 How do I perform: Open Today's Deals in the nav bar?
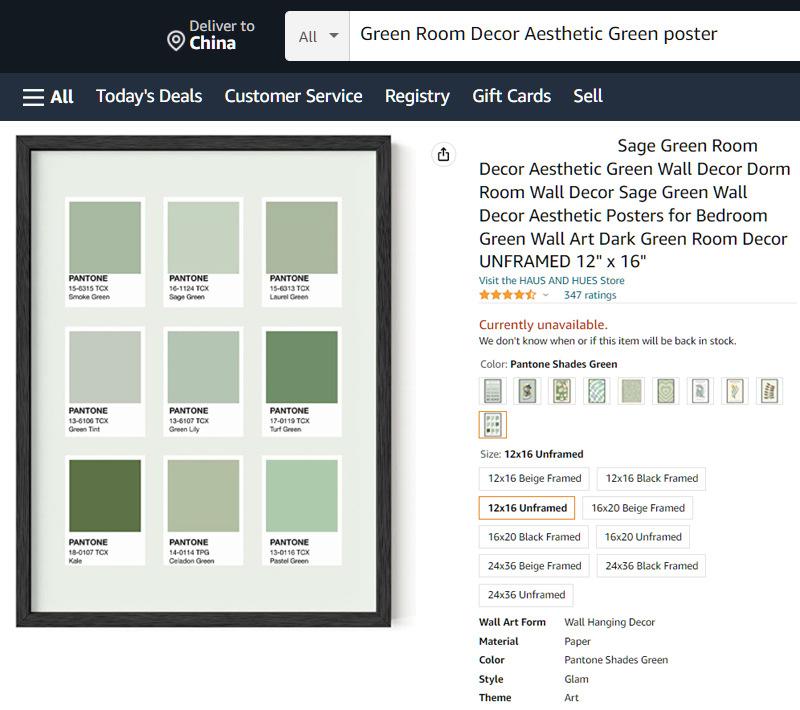click(x=149, y=96)
